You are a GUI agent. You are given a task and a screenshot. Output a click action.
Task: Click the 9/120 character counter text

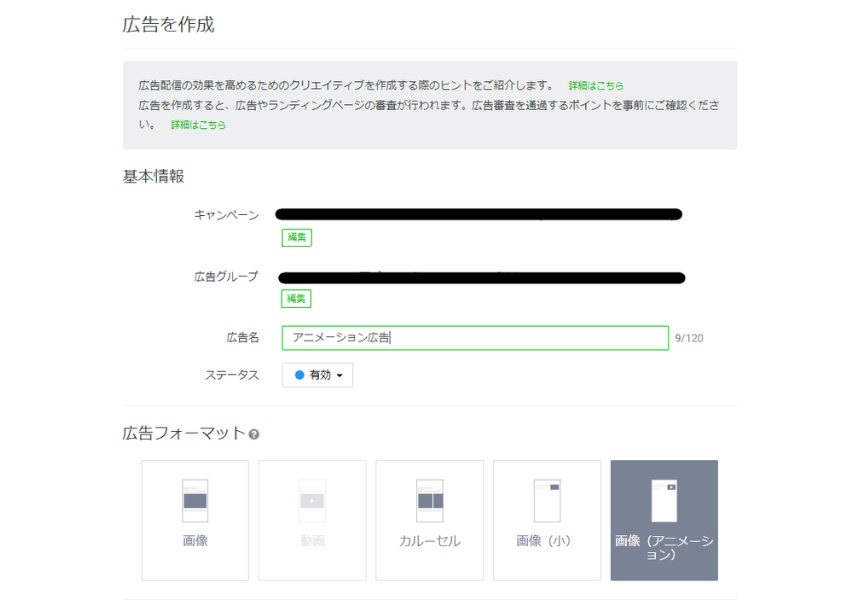click(689, 338)
